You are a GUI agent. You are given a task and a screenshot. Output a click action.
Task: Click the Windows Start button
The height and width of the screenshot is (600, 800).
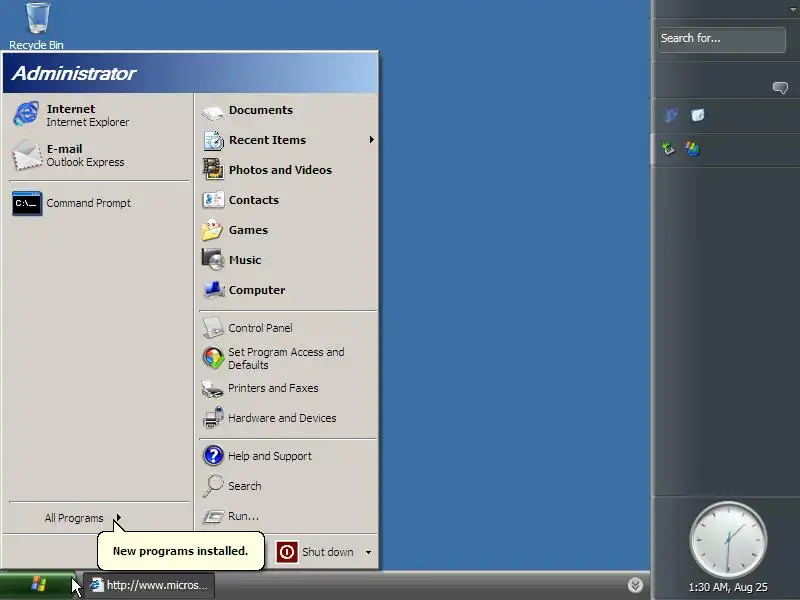38,584
